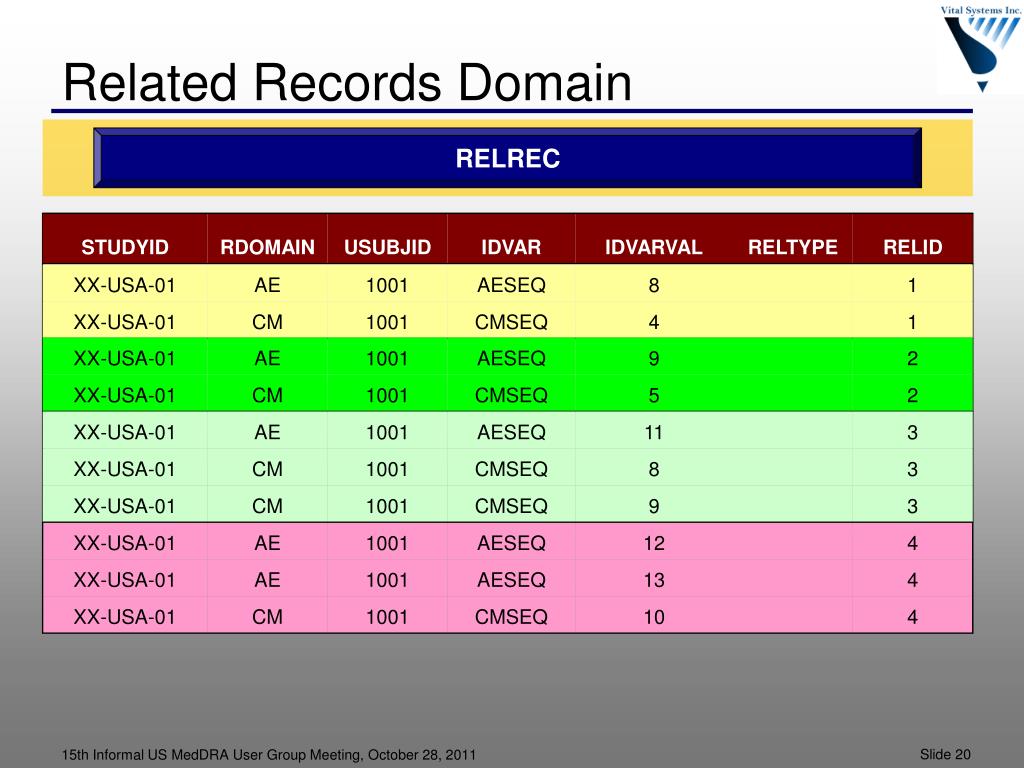1024x768 pixels.
Task: Click IDVARVAL 8 in the light-green CMSEQ row
Action: pos(654,469)
